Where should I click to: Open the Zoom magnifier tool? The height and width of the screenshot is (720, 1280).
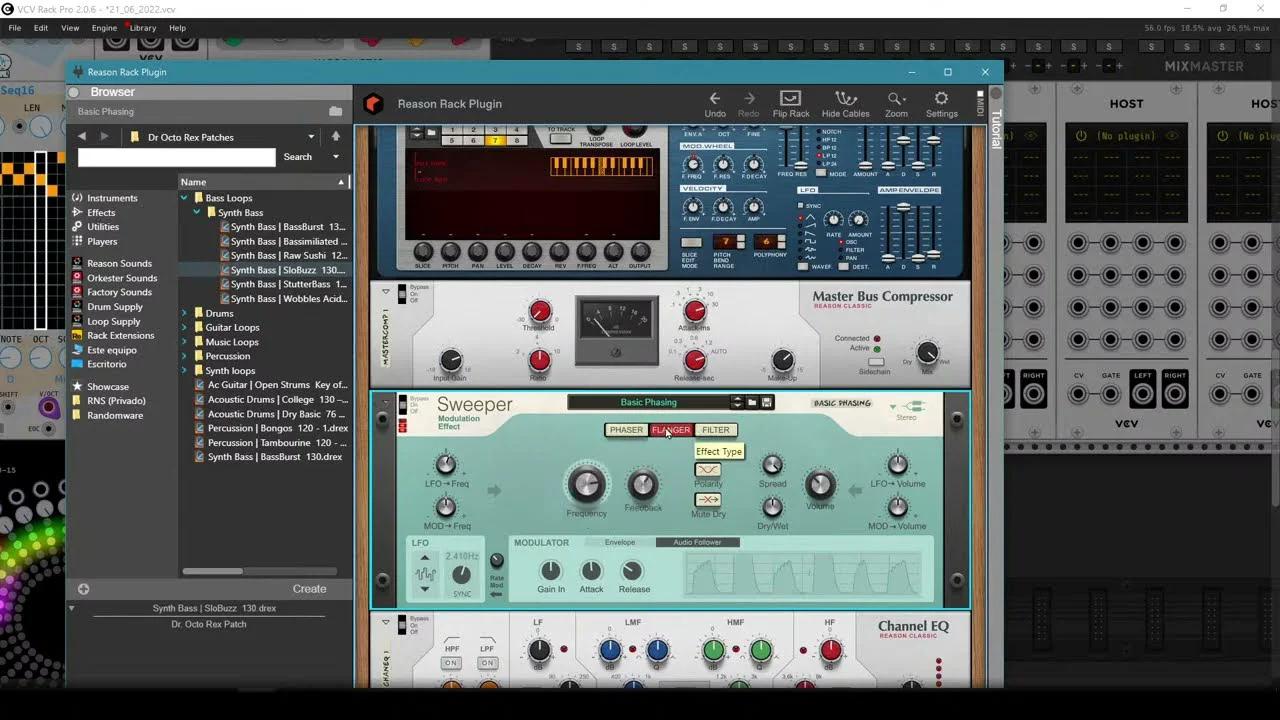(x=896, y=99)
